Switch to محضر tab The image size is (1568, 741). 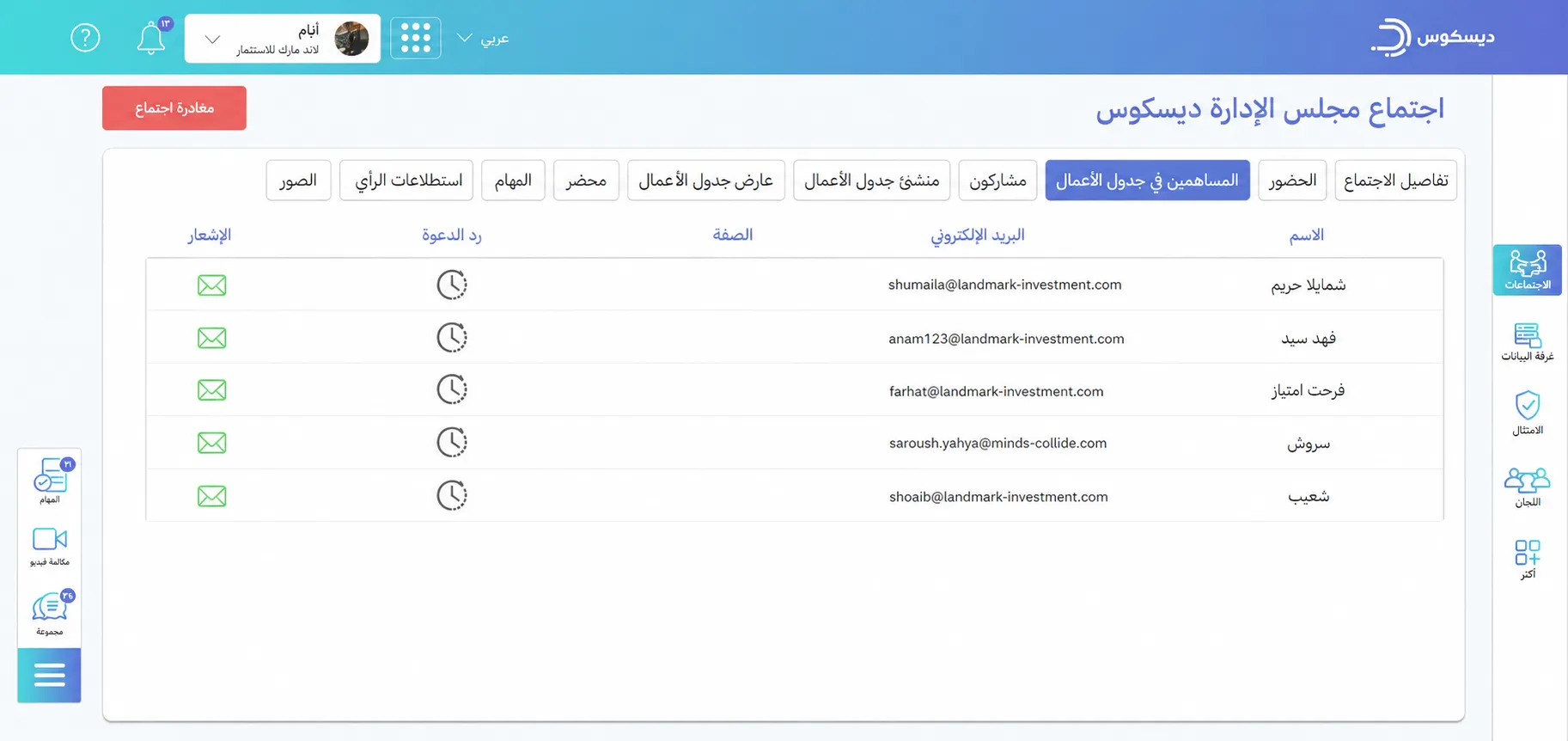[586, 181]
